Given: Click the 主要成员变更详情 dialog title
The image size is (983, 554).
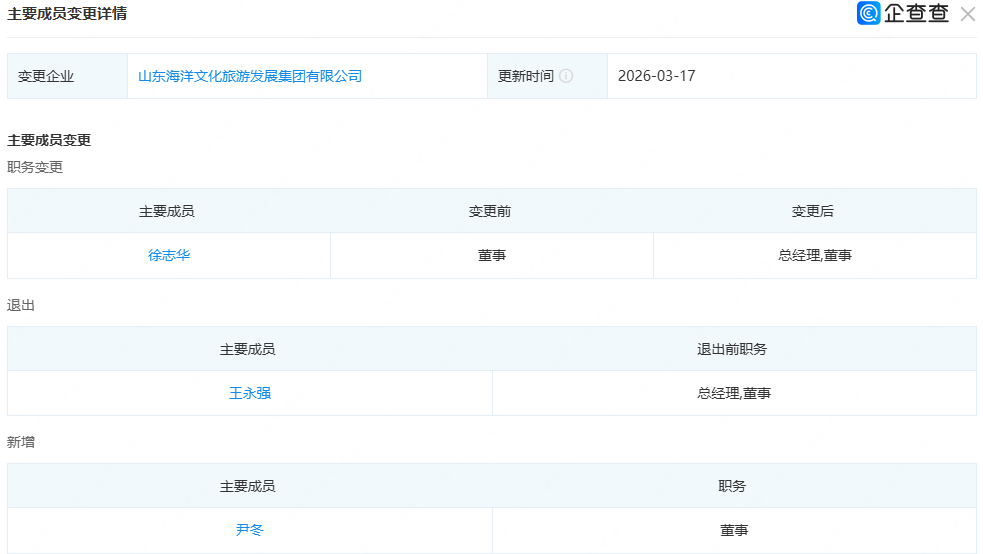Looking at the screenshot, I should click(67, 14).
